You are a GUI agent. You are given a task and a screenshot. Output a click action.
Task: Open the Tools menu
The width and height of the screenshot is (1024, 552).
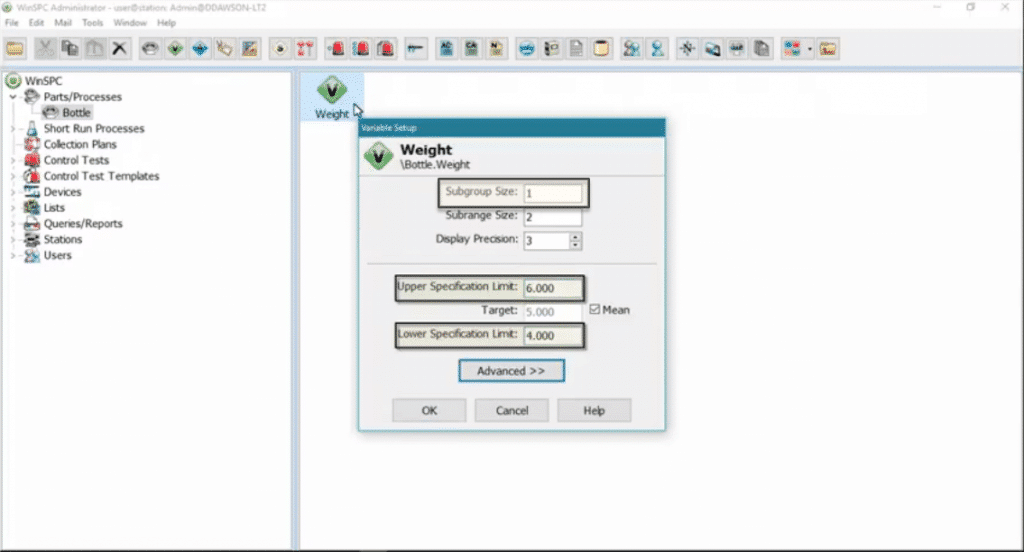click(92, 22)
